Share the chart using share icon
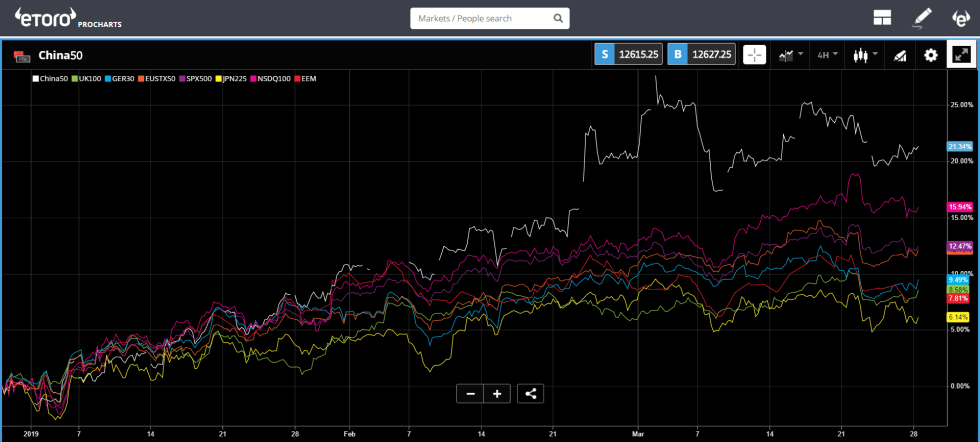Screen dimensions: 980x442 531,393
